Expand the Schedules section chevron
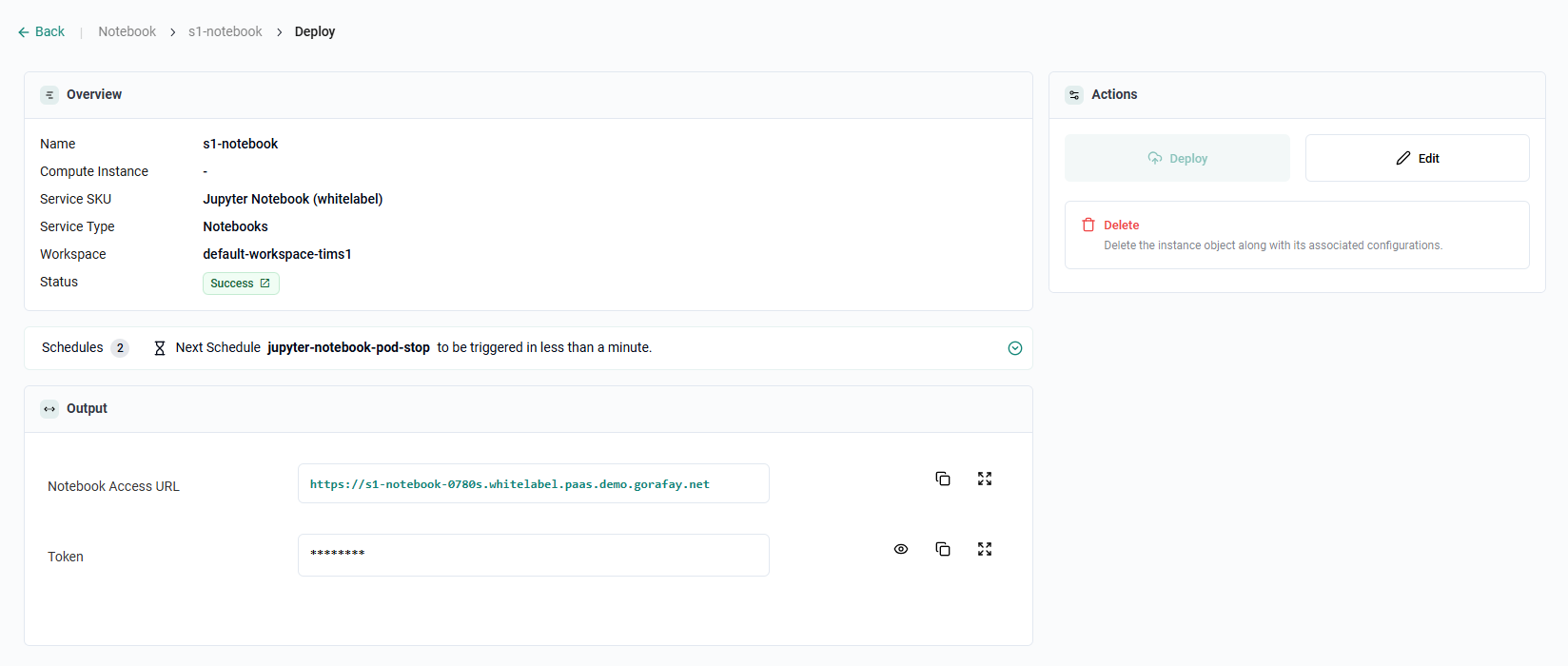1568x666 pixels. click(x=1014, y=348)
